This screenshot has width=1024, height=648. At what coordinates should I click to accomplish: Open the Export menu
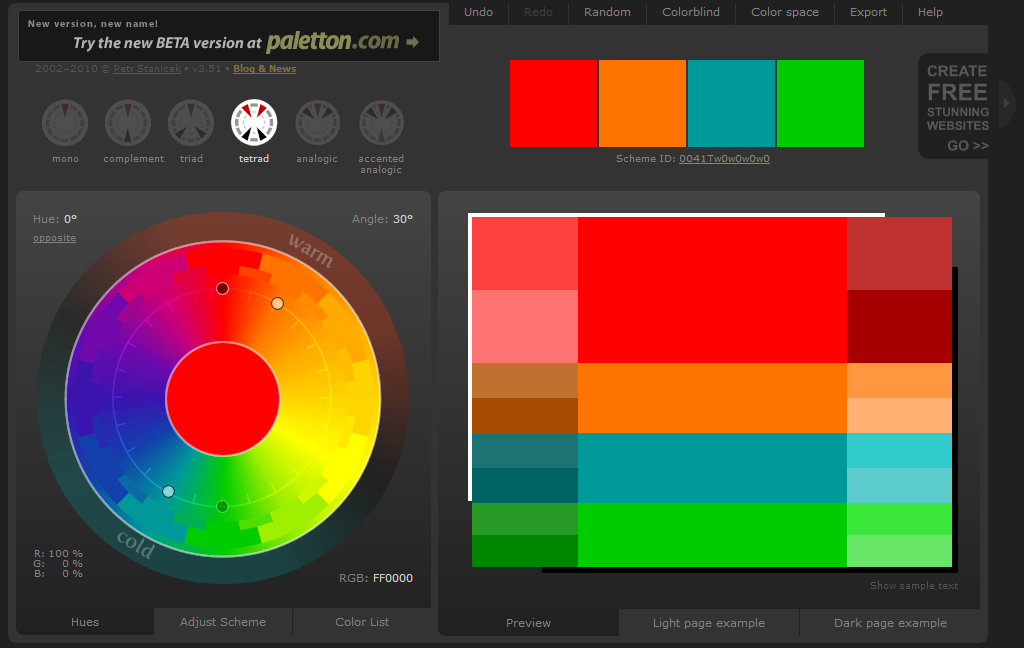coord(869,12)
